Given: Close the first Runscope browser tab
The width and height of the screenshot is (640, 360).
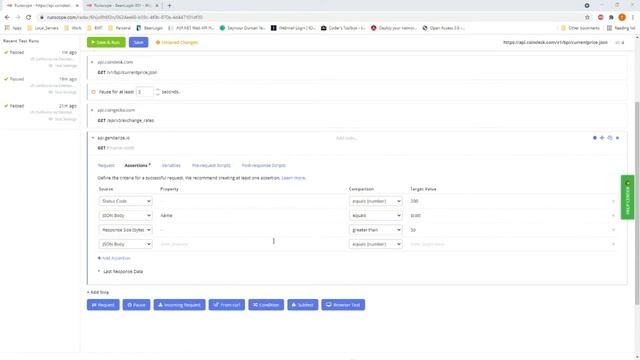Looking at the screenshot, I should click(x=77, y=6).
